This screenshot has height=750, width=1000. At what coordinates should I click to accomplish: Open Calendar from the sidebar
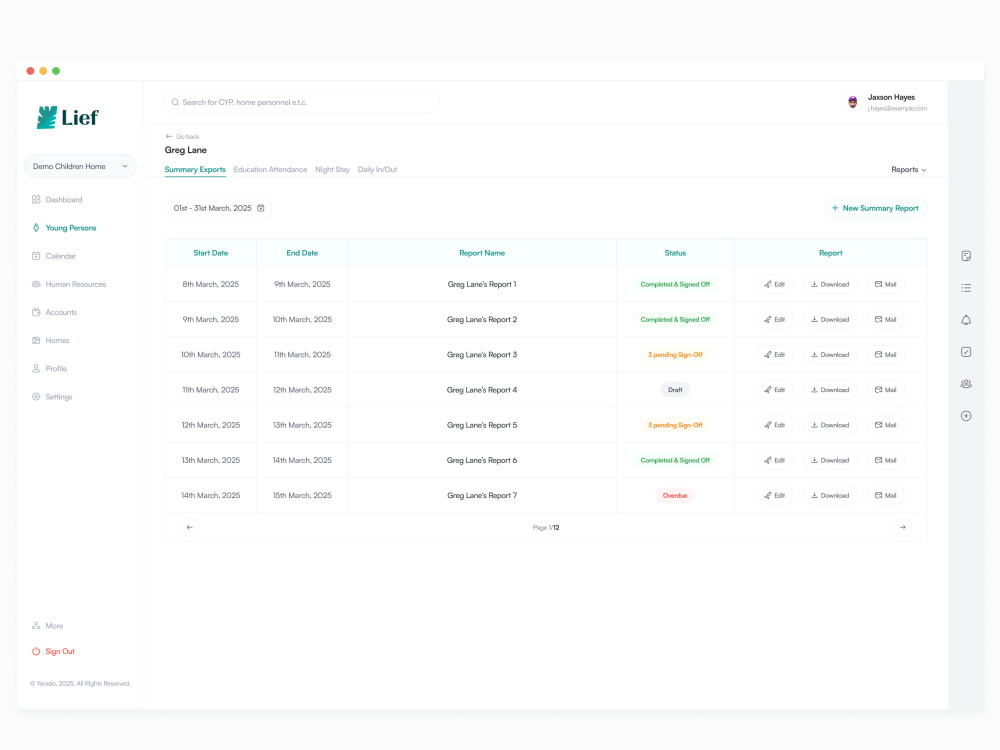pos(54,256)
